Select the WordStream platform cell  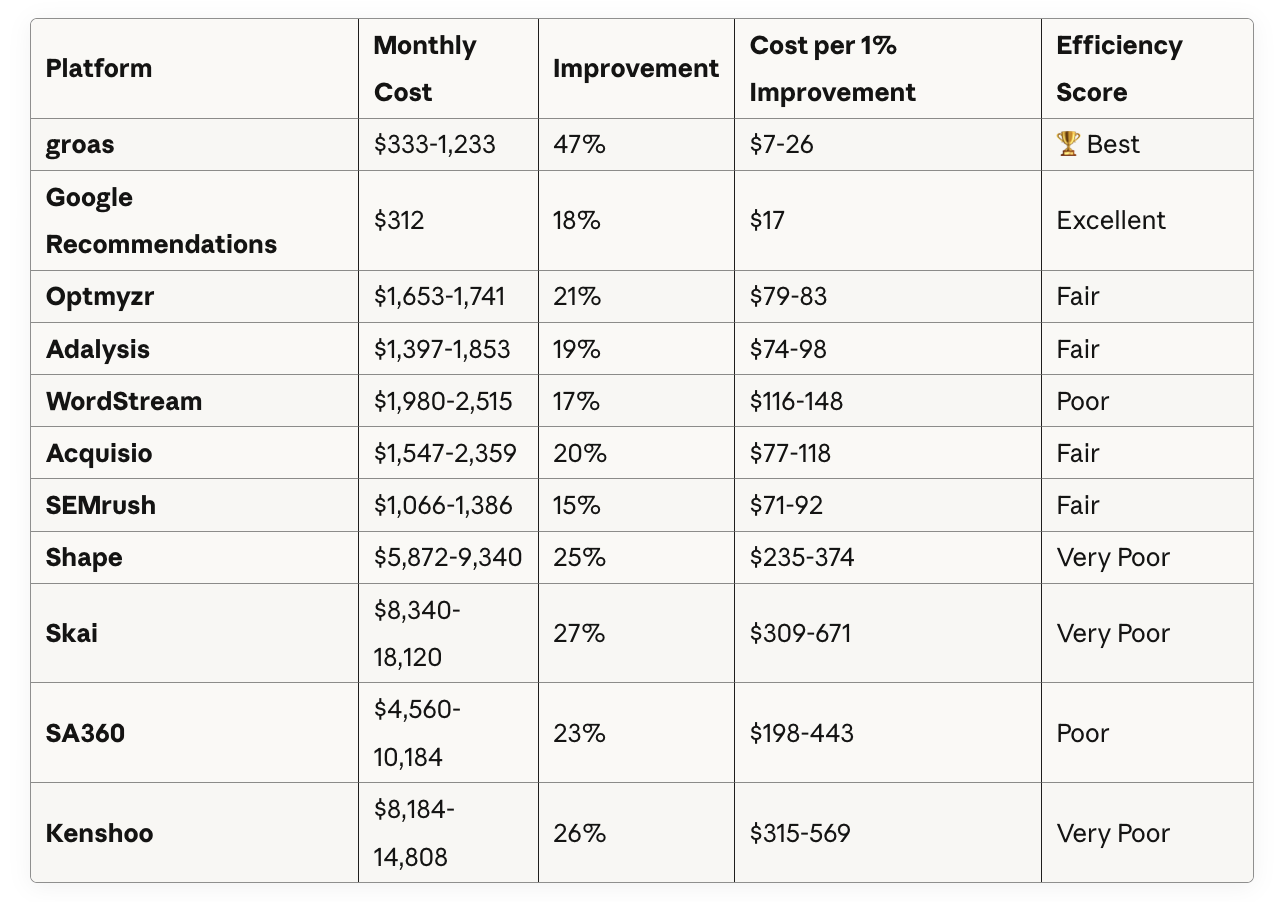pos(124,401)
